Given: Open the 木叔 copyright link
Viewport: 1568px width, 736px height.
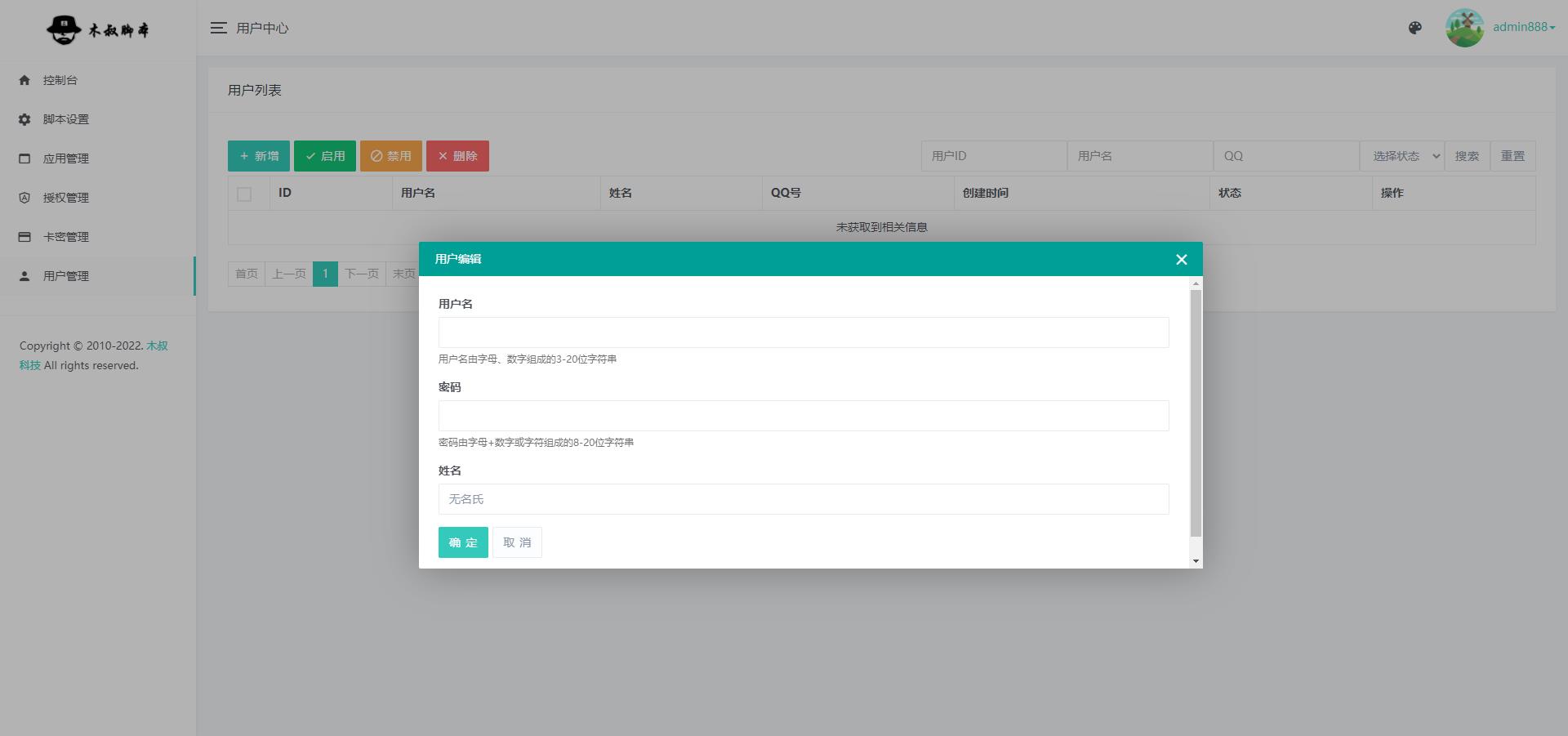Looking at the screenshot, I should [157, 346].
